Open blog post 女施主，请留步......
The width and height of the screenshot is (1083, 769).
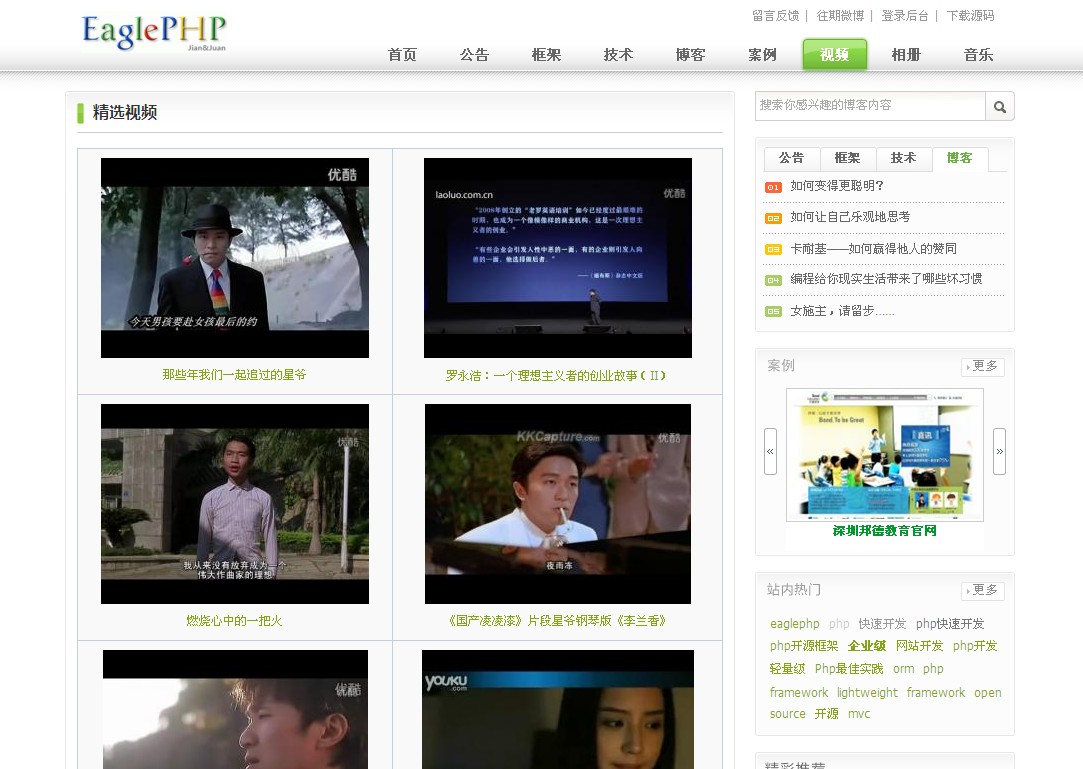tap(842, 311)
